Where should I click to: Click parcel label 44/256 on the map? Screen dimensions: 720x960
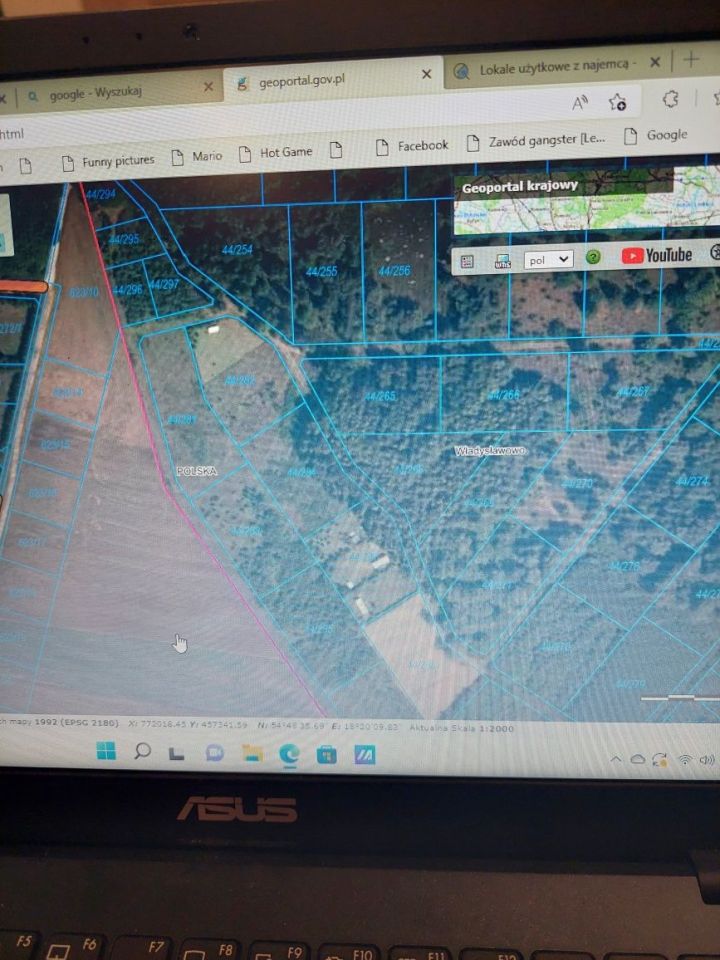click(394, 270)
